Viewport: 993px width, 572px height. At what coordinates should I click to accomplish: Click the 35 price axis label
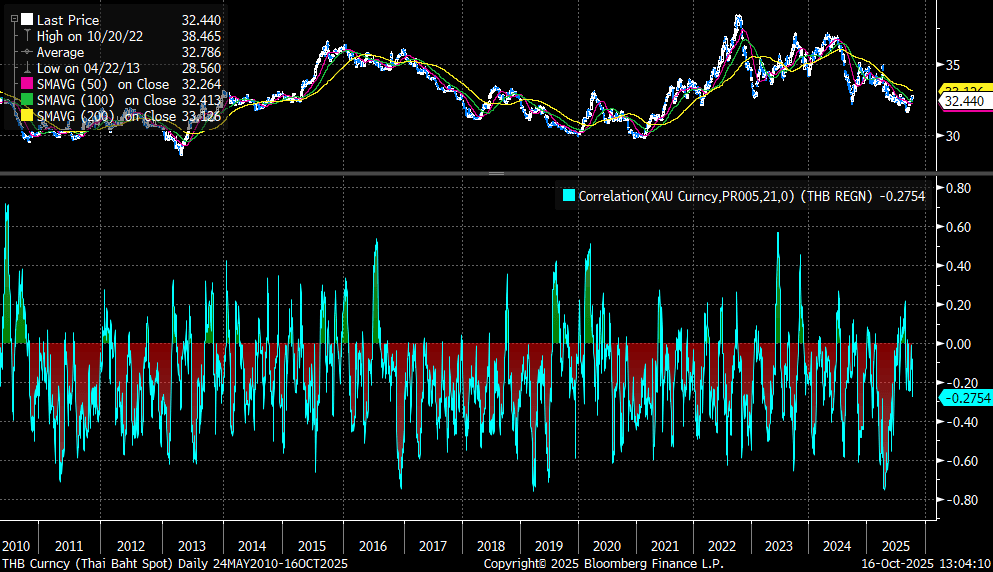coord(952,65)
